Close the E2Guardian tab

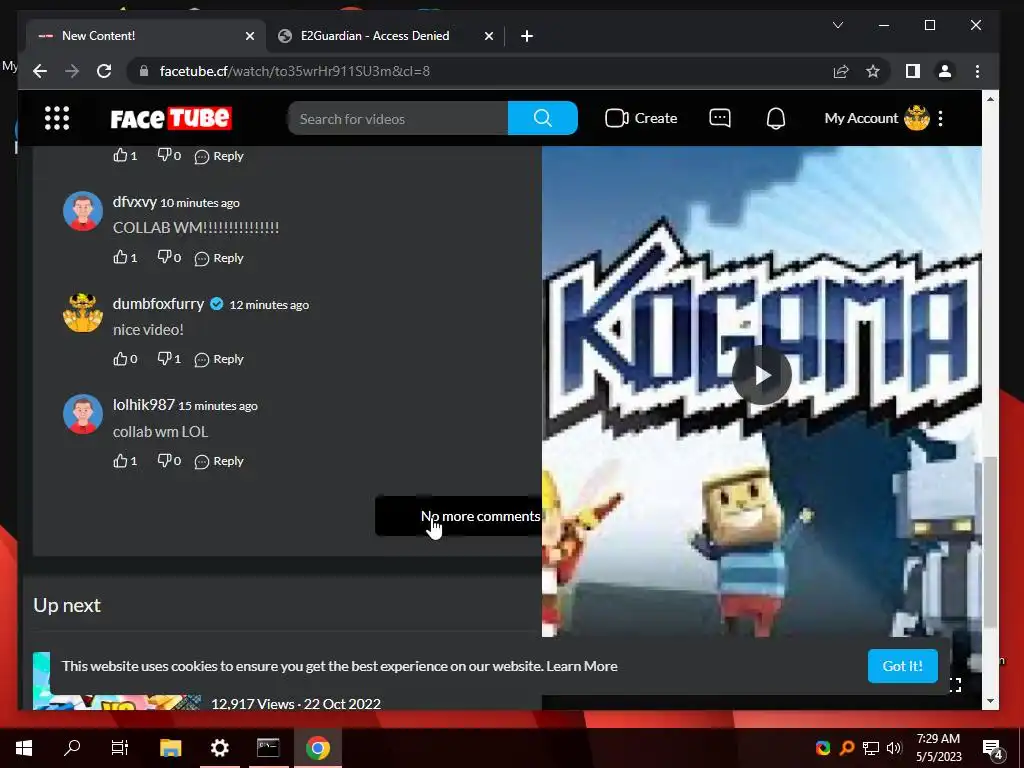pyautogui.click(x=488, y=36)
